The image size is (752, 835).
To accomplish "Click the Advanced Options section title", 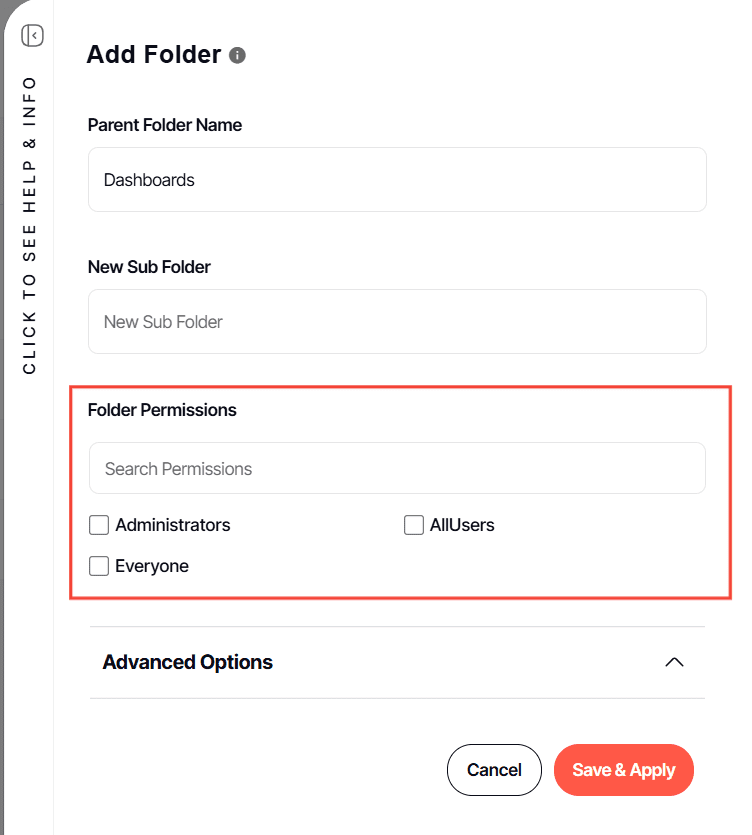I will point(188,662).
